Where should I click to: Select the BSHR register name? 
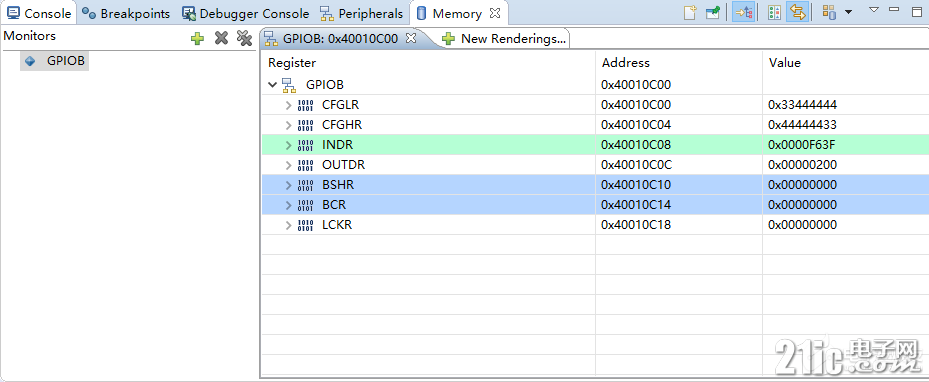(x=338, y=185)
